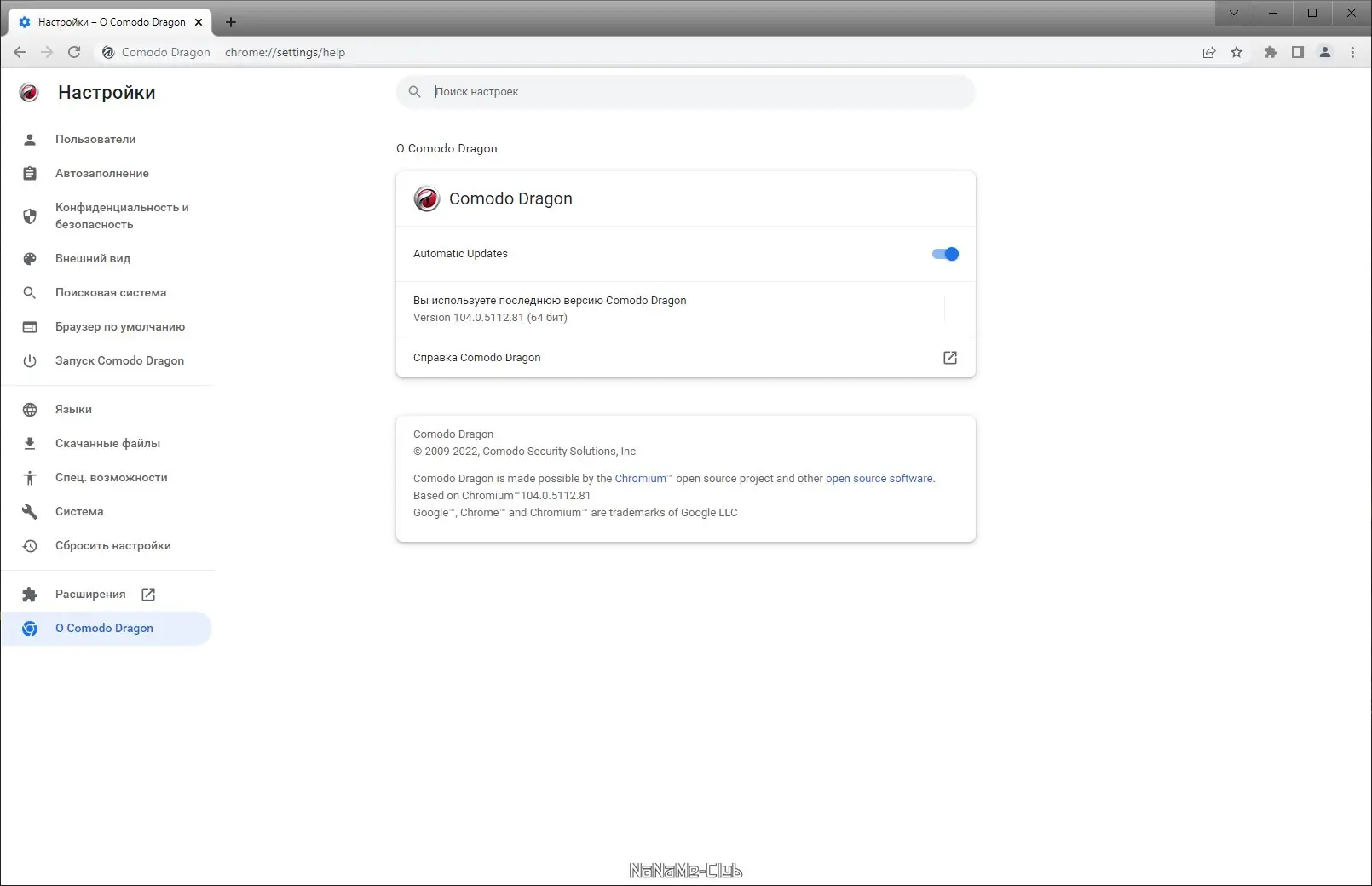Screen dimensions: 1372x886
Task: Open the browser three-dot menu
Action: (1352, 52)
